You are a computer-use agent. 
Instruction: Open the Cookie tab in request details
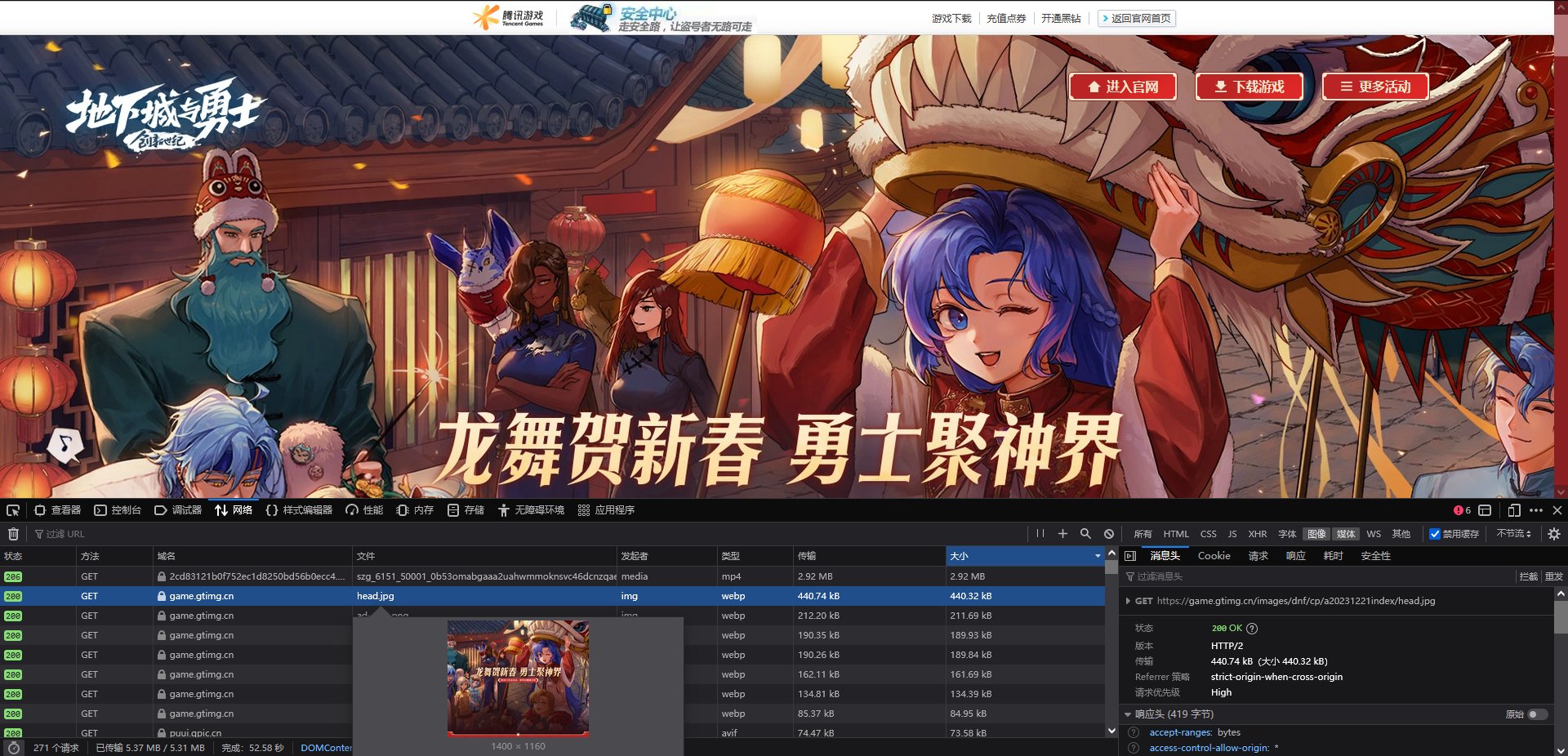tap(1214, 556)
